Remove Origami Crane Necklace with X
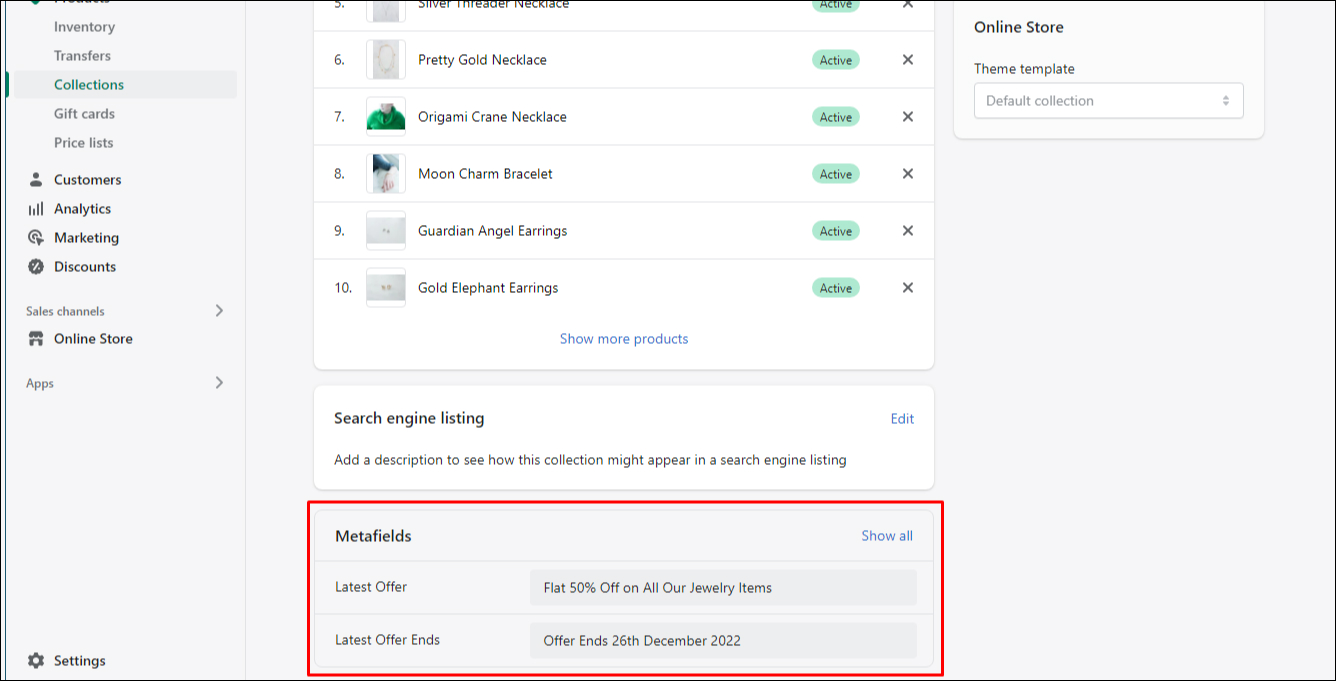The height and width of the screenshot is (681, 1336). point(908,117)
